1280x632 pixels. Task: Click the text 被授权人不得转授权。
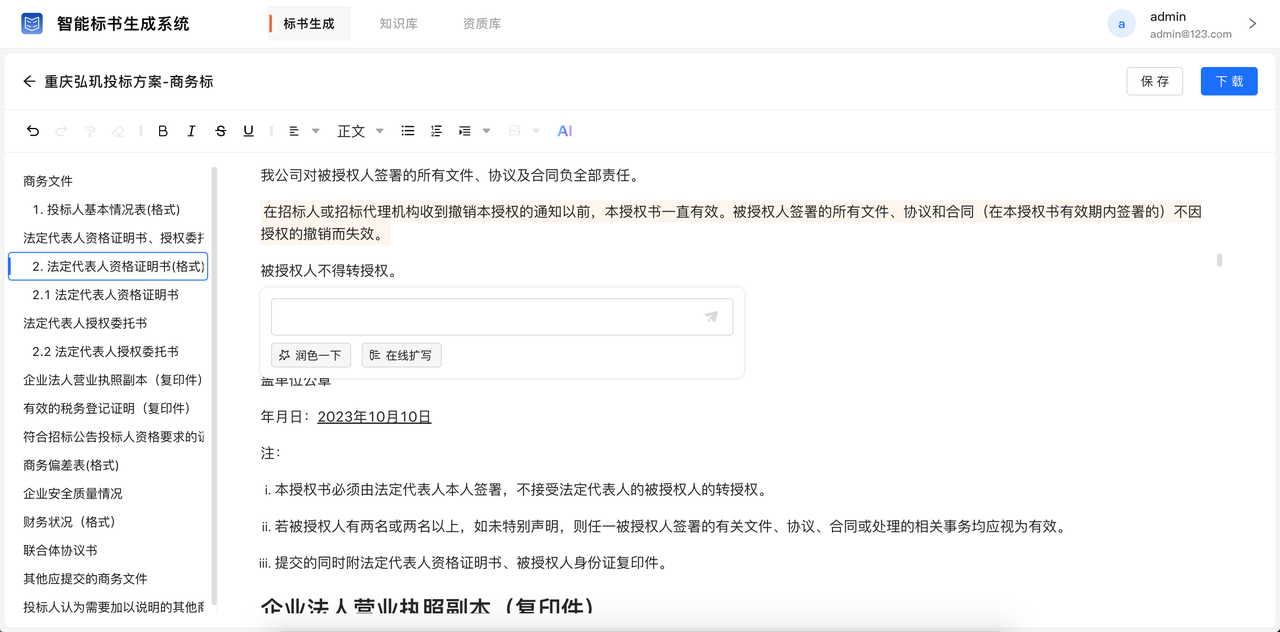(x=329, y=270)
